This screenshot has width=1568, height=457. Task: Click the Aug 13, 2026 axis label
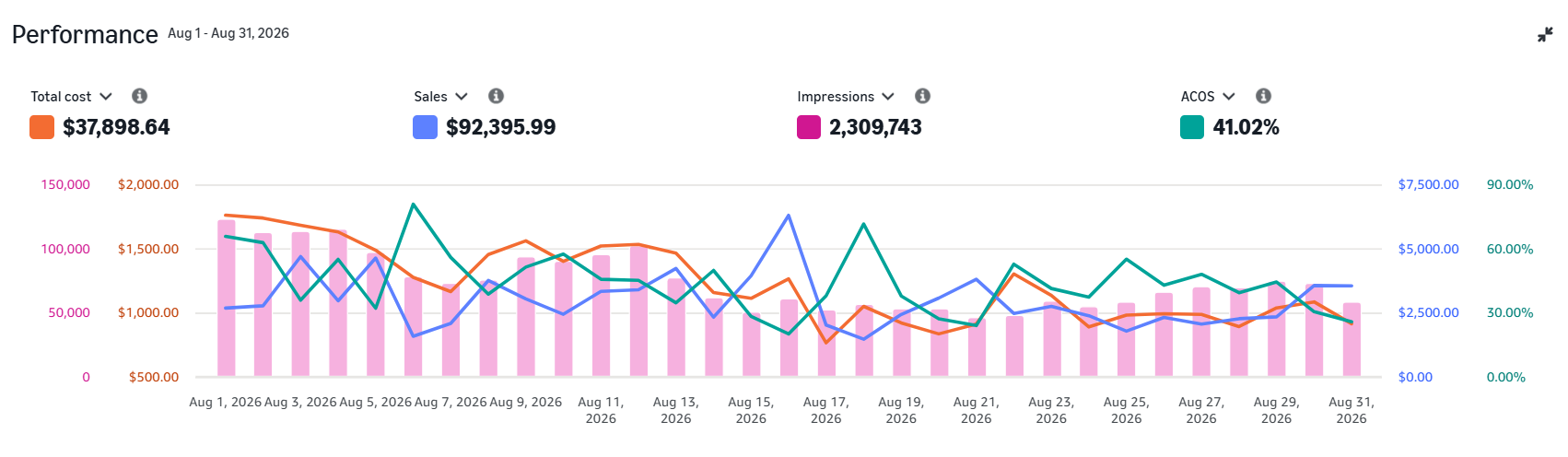tap(676, 410)
